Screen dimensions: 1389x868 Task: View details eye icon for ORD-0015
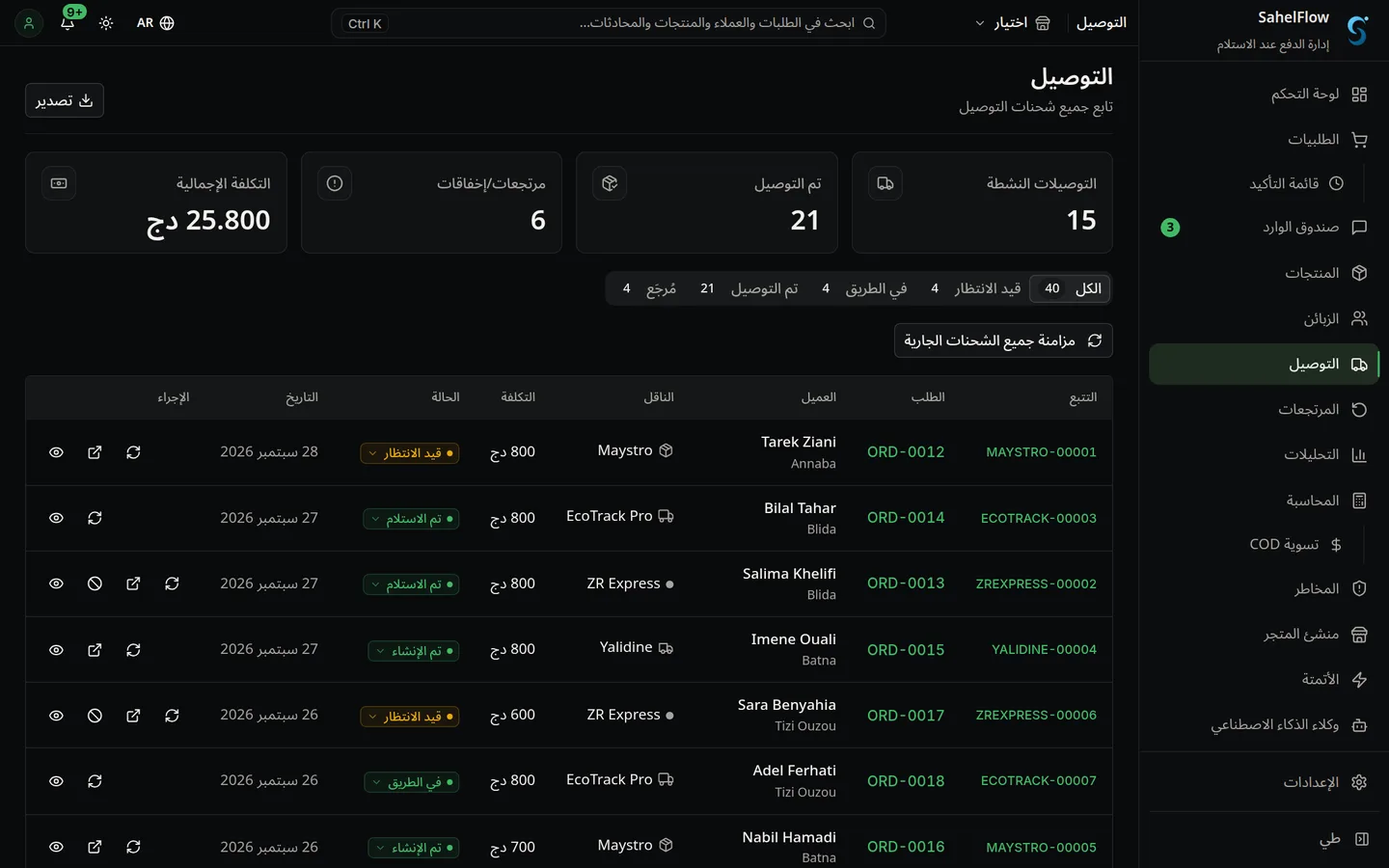56,650
